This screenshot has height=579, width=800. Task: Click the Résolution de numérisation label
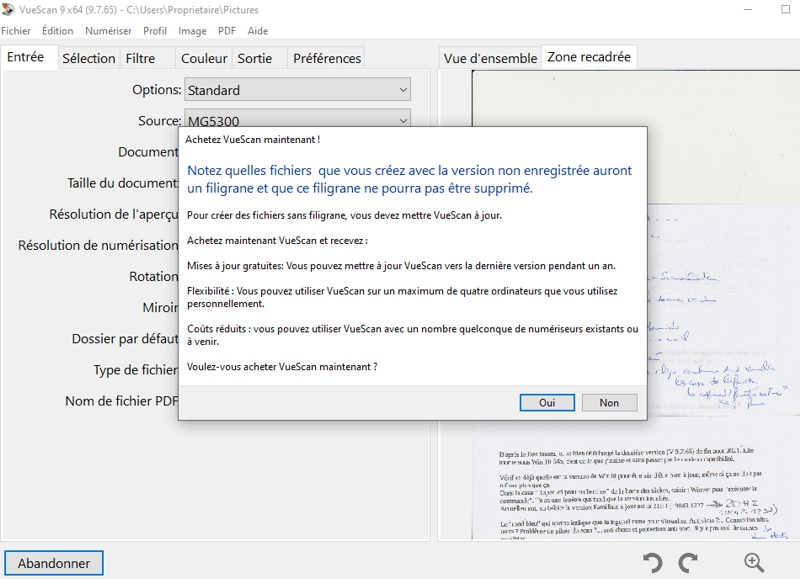(x=98, y=245)
